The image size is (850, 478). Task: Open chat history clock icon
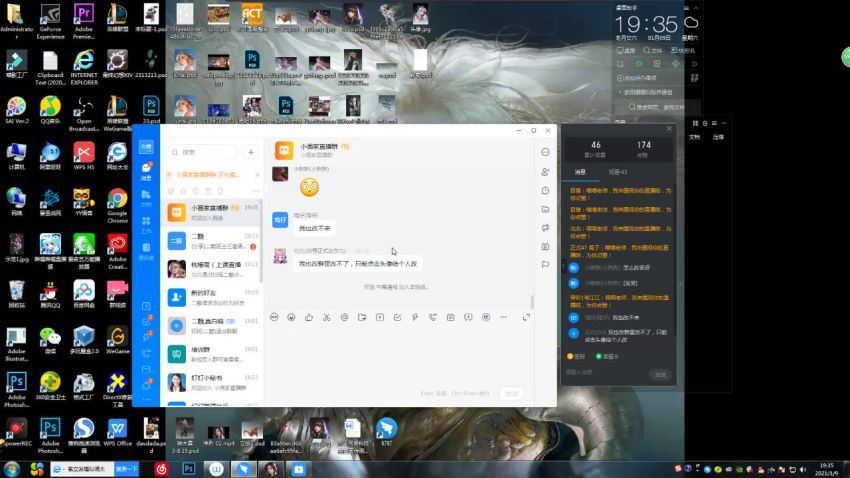545,191
